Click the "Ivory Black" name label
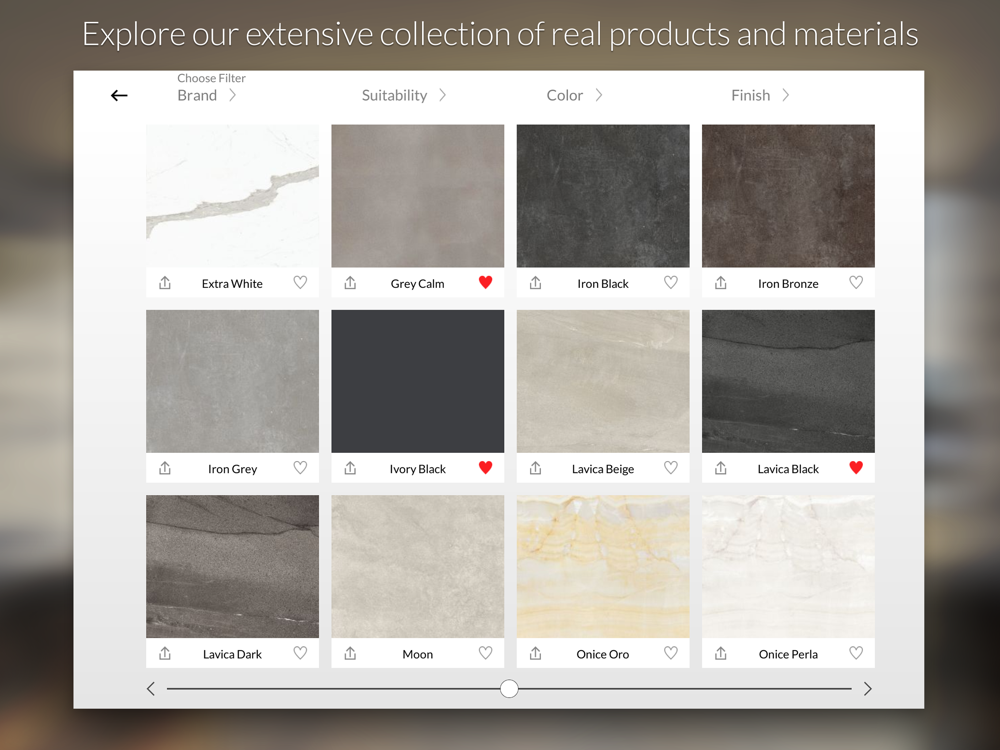The height and width of the screenshot is (750, 1000). click(x=418, y=469)
